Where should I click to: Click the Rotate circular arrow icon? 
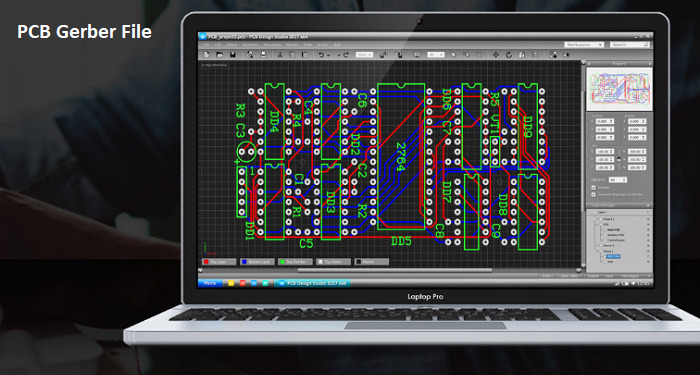(x=509, y=54)
